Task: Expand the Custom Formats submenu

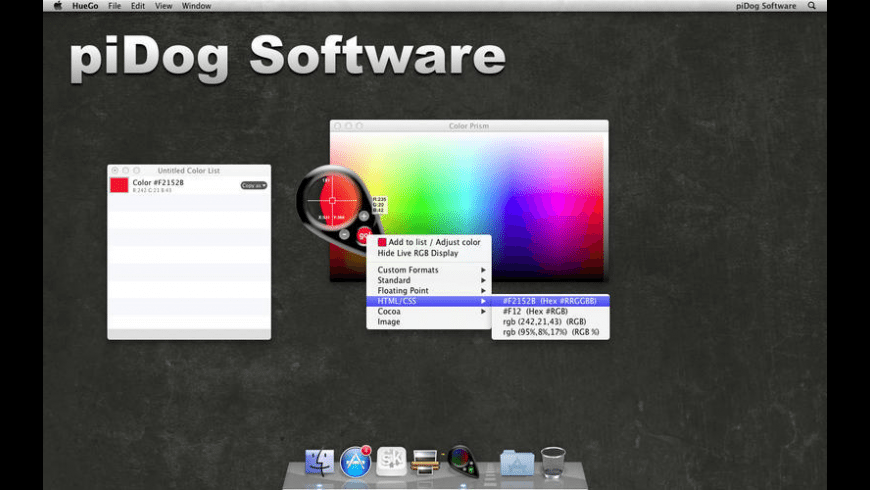Action: pos(431,270)
